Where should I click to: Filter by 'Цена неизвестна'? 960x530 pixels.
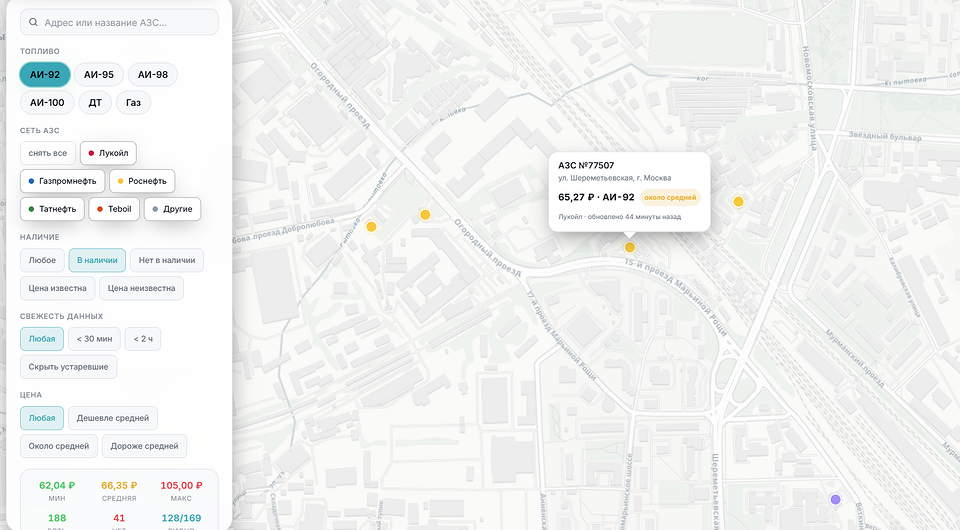141,288
